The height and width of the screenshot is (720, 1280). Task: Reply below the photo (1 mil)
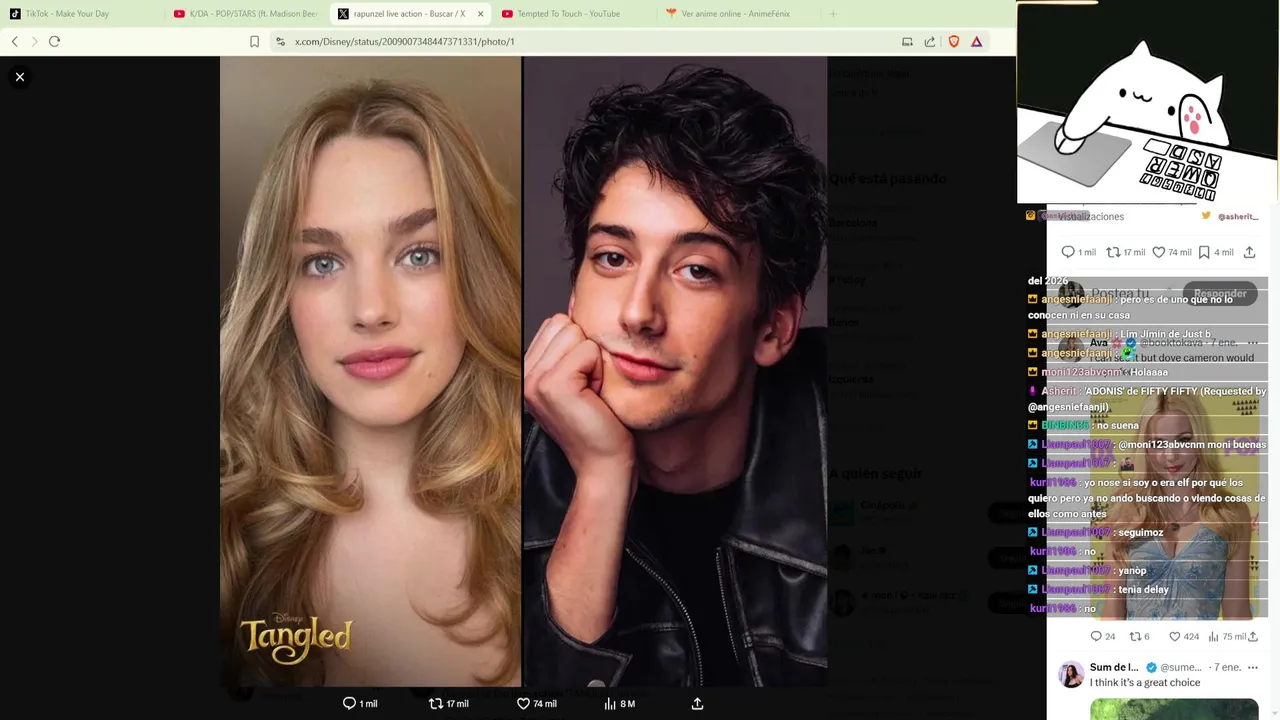[x=360, y=704]
